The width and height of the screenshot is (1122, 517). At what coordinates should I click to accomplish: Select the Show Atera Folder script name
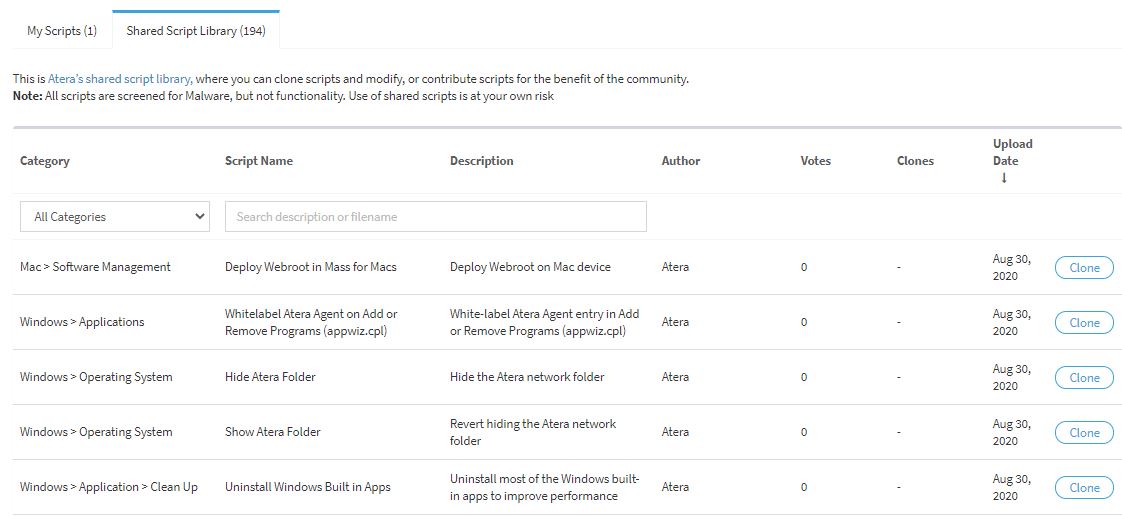[x=273, y=432]
